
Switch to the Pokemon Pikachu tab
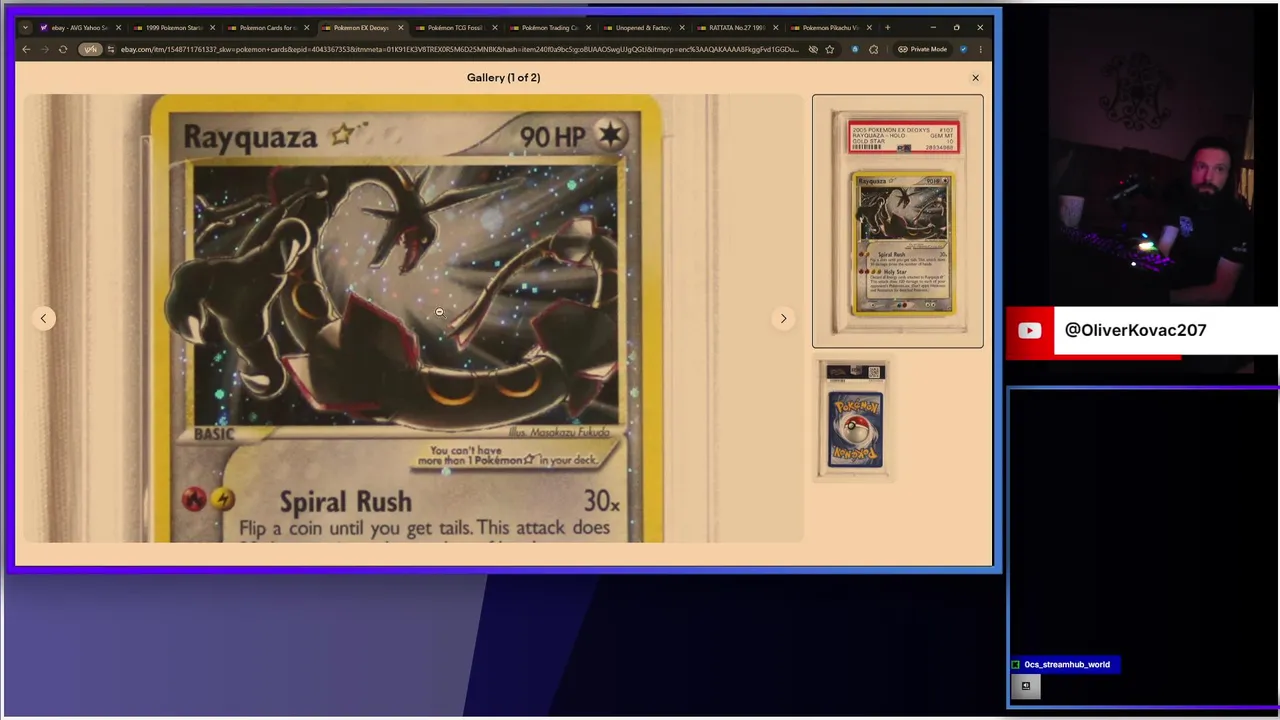tap(830, 28)
